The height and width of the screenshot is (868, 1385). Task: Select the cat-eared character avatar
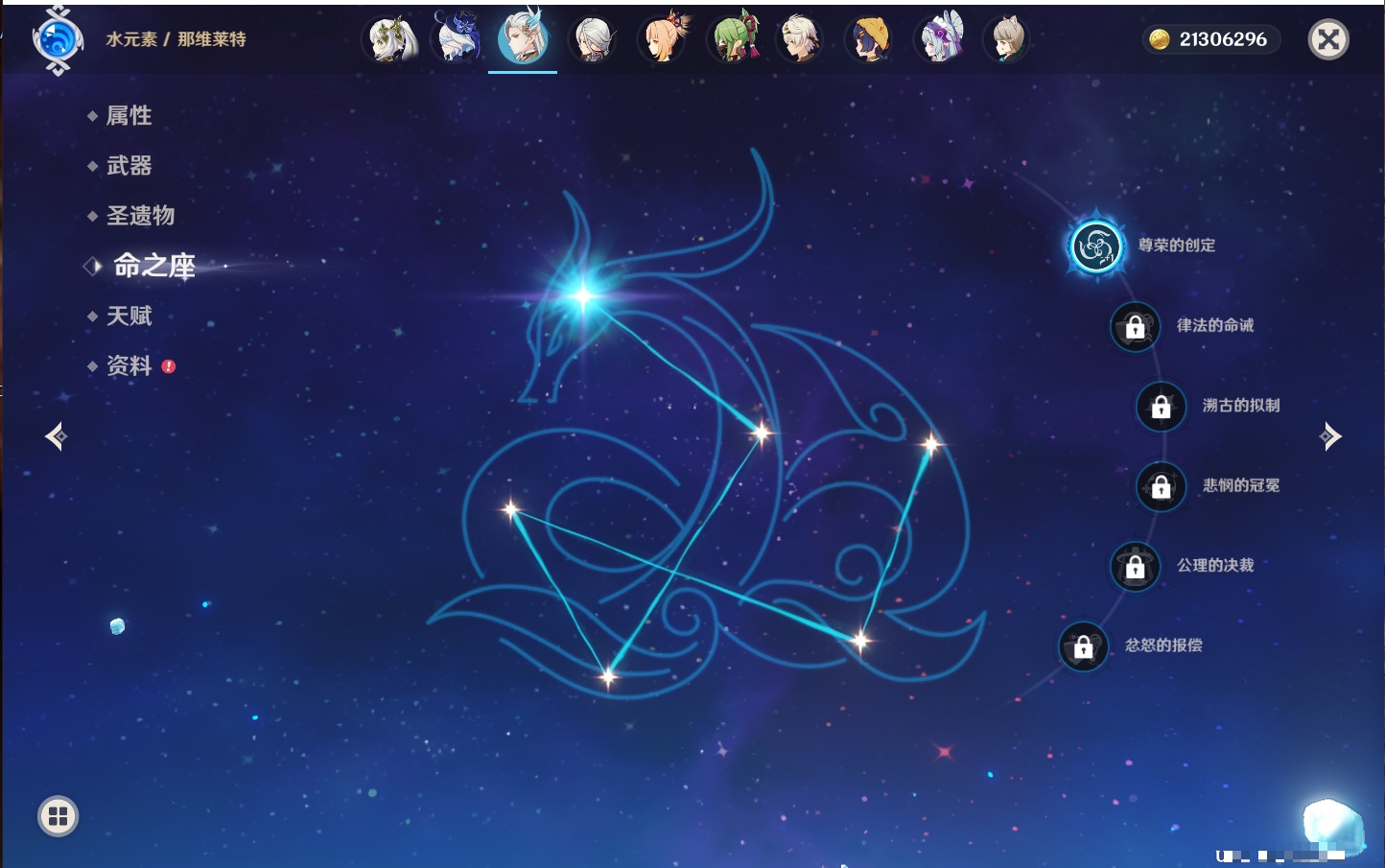click(1007, 39)
